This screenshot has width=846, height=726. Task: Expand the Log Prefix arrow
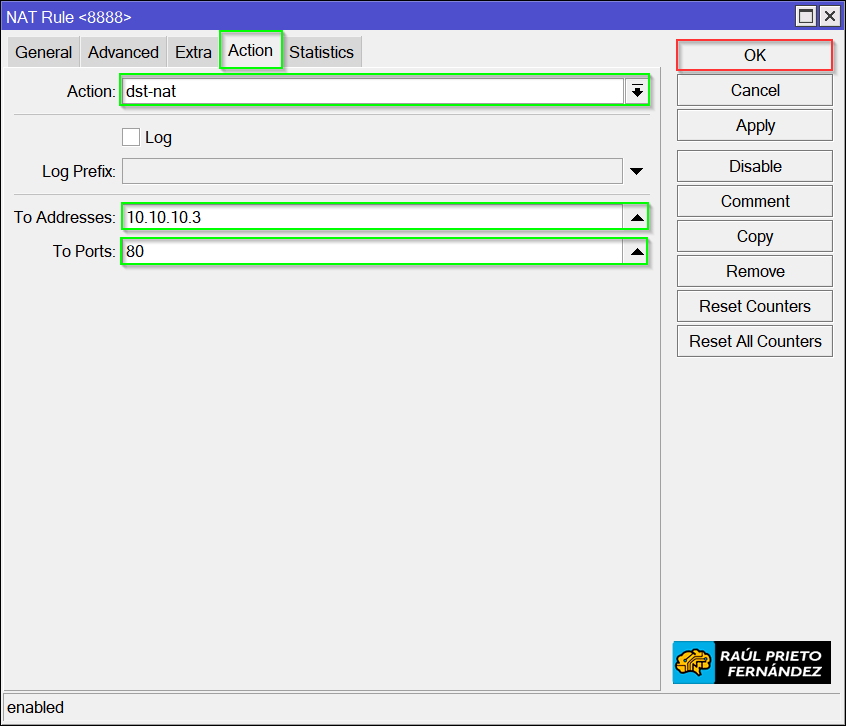coord(636,172)
